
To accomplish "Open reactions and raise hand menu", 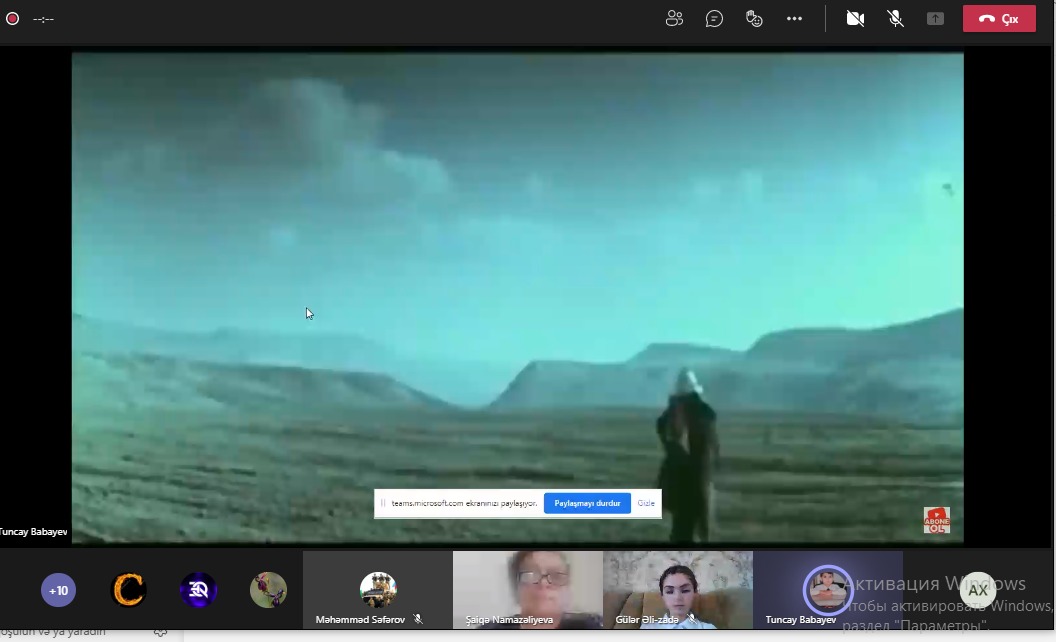I will tap(754, 19).
